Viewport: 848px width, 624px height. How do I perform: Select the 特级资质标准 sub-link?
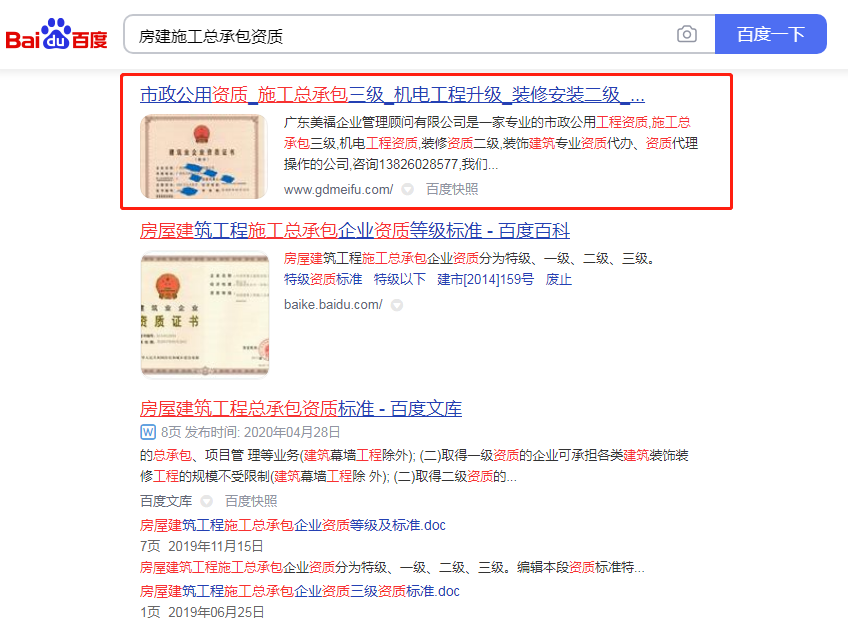(x=323, y=280)
